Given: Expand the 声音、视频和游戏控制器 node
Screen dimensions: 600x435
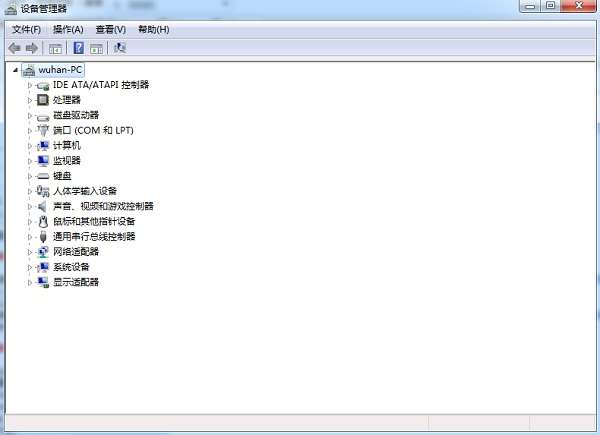Looking at the screenshot, I should [29, 207].
